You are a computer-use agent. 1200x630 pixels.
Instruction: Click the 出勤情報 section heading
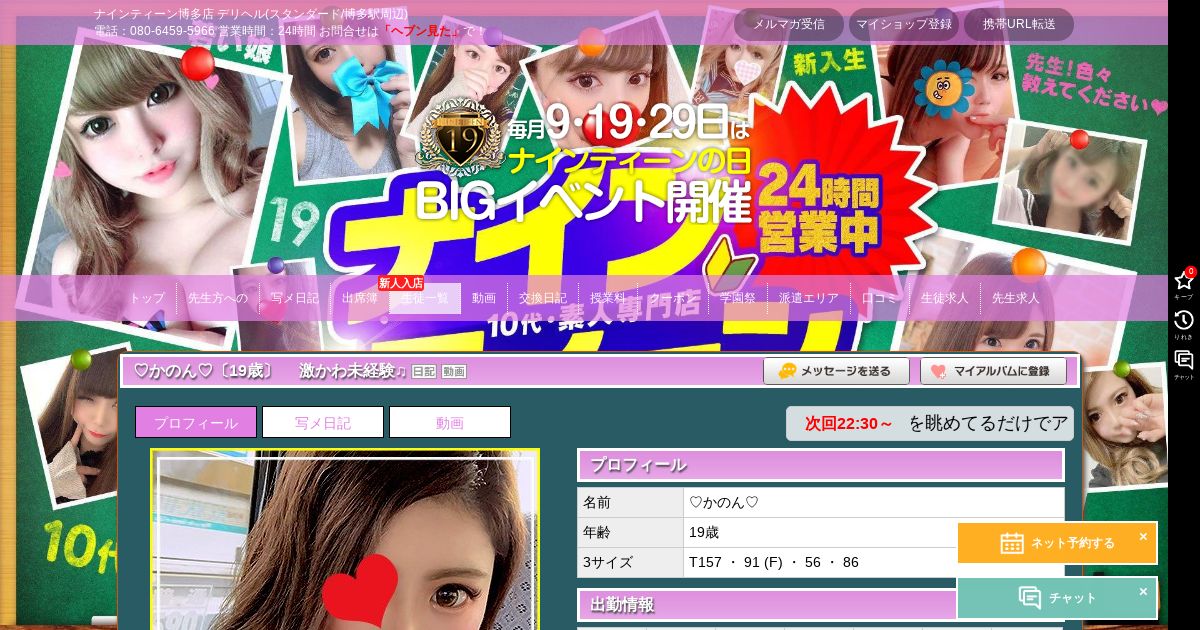[820, 605]
